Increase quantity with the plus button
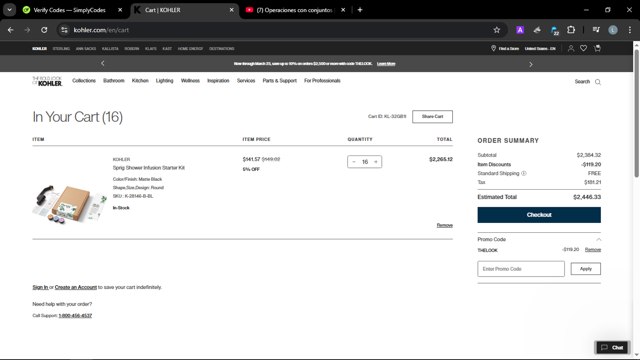The width and height of the screenshot is (640, 360). coord(376,162)
